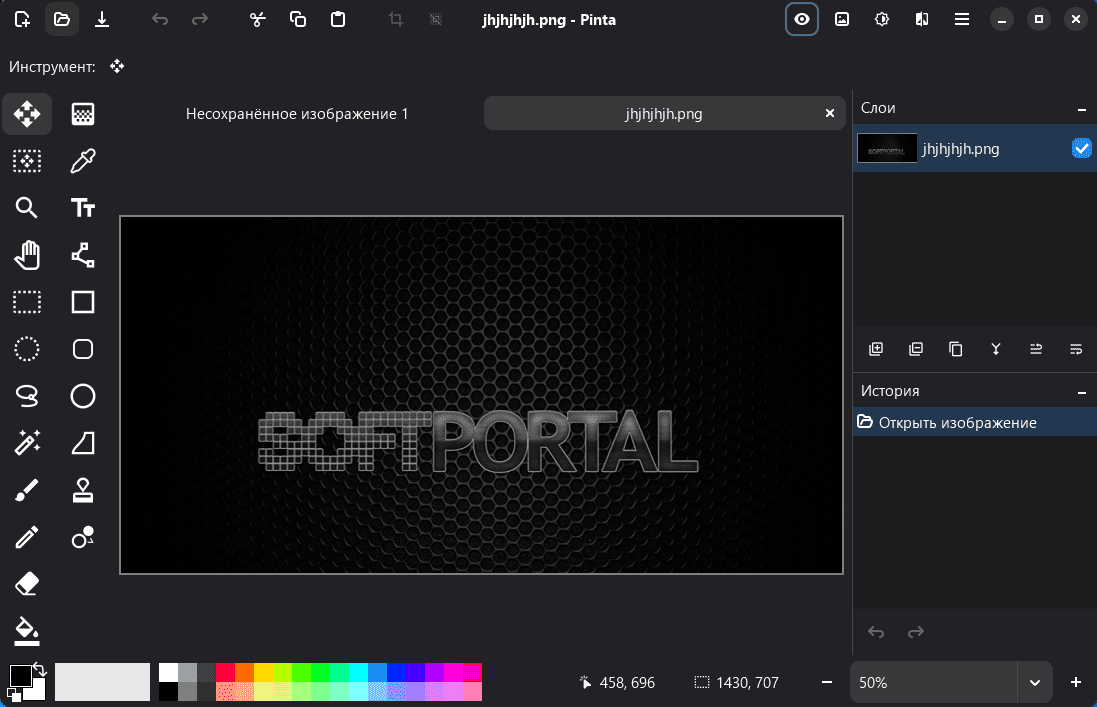Click history panel undo arrow
Screen dimensions: 1097x707
click(x=876, y=632)
